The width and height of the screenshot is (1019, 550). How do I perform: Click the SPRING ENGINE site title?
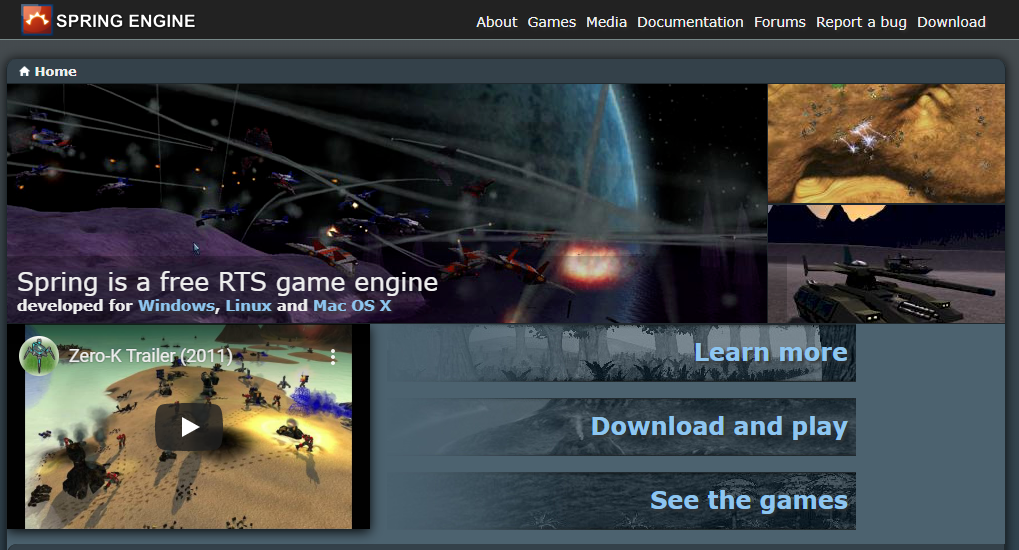point(125,21)
